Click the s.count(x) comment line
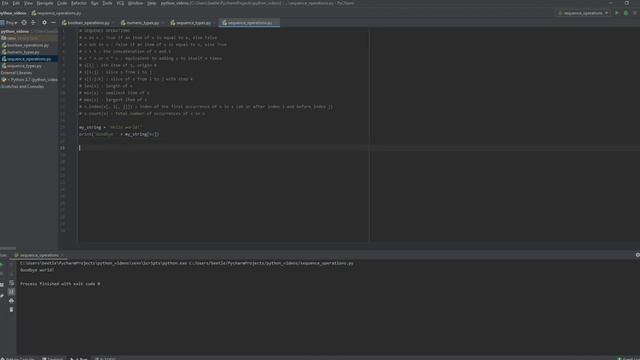The width and height of the screenshot is (640, 360). pyautogui.click(x=142, y=113)
